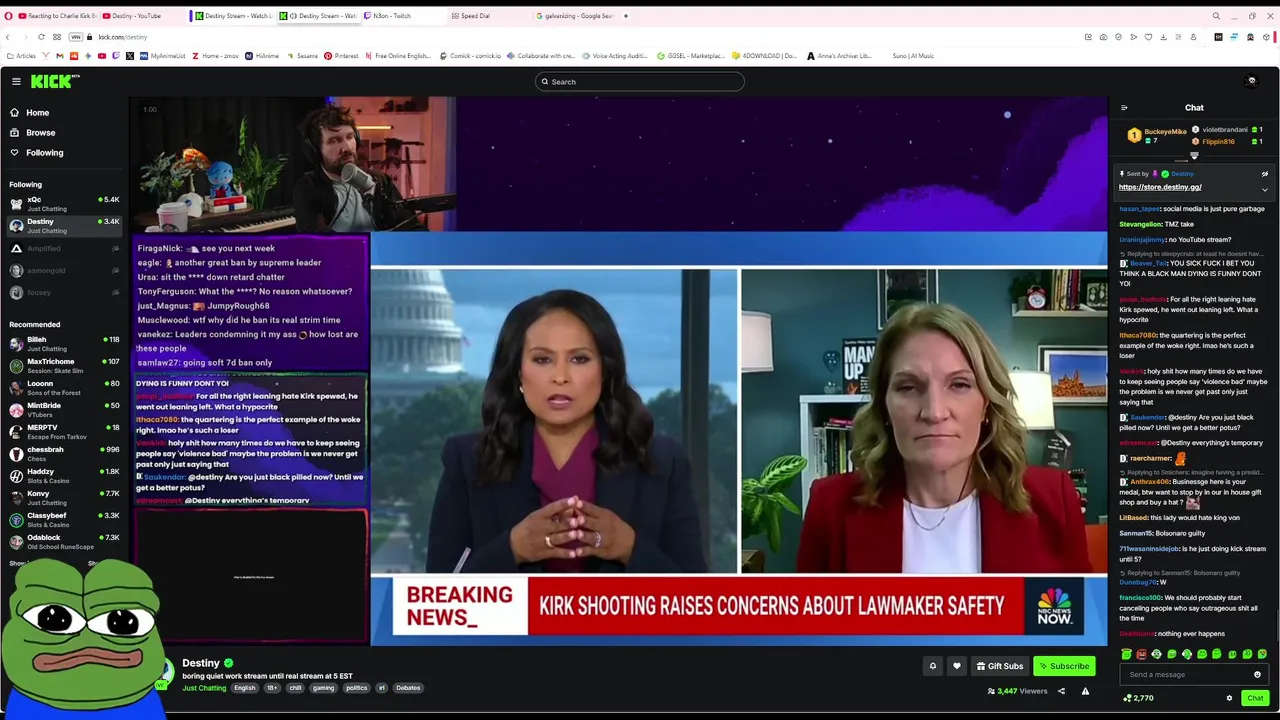Report stream warning triangle icon
The image size is (1280, 720).
[1085, 691]
